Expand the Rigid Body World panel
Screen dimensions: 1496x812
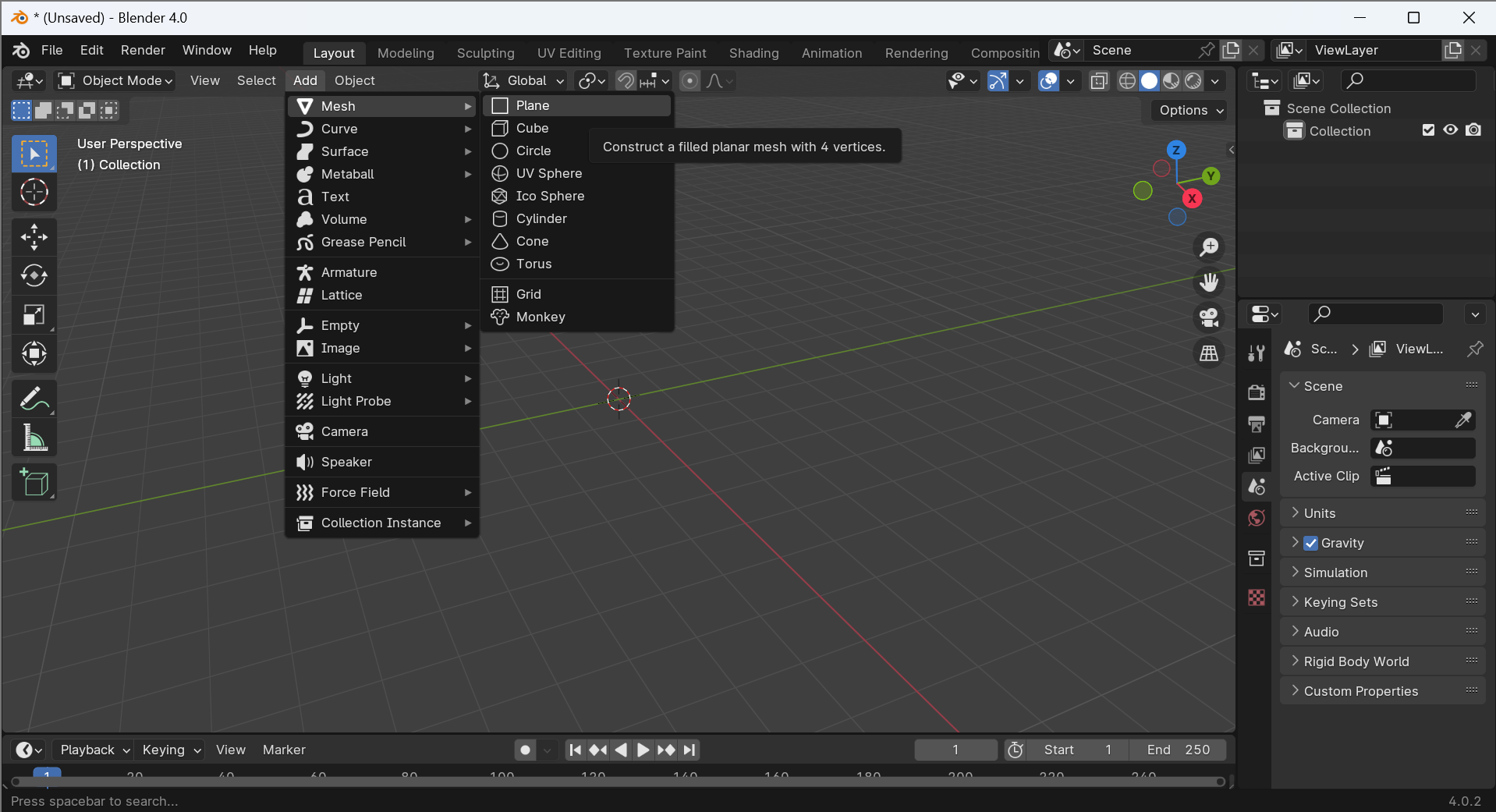tap(1383, 661)
